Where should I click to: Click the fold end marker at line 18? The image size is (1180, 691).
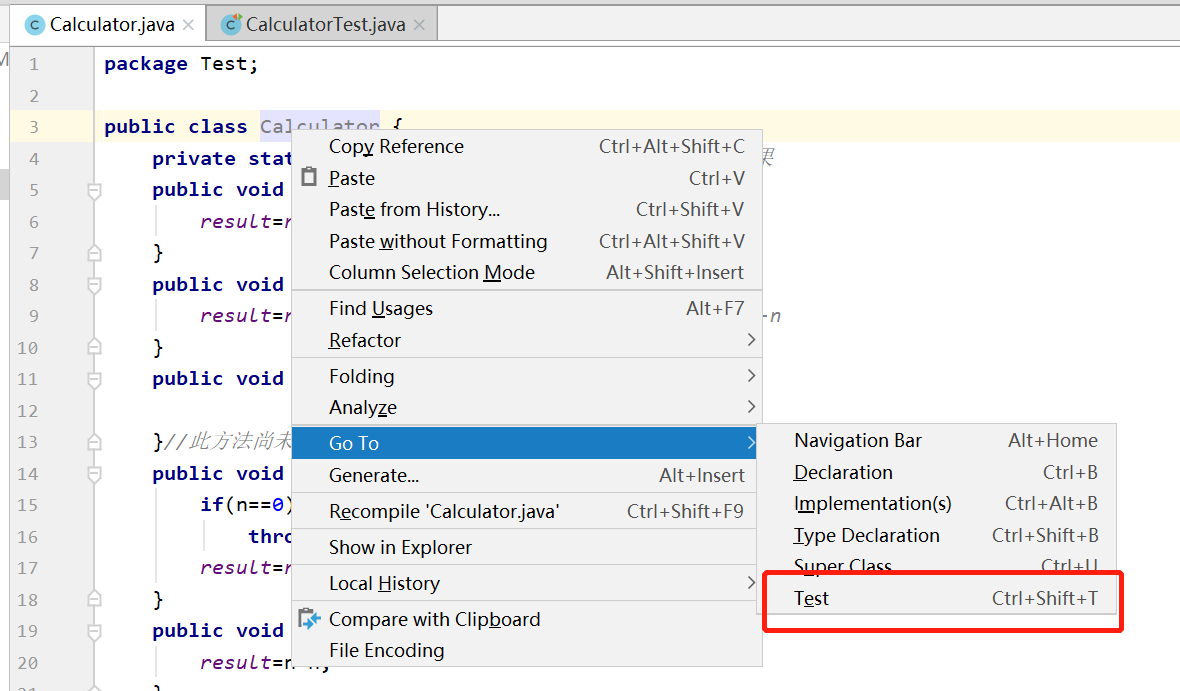click(94, 599)
